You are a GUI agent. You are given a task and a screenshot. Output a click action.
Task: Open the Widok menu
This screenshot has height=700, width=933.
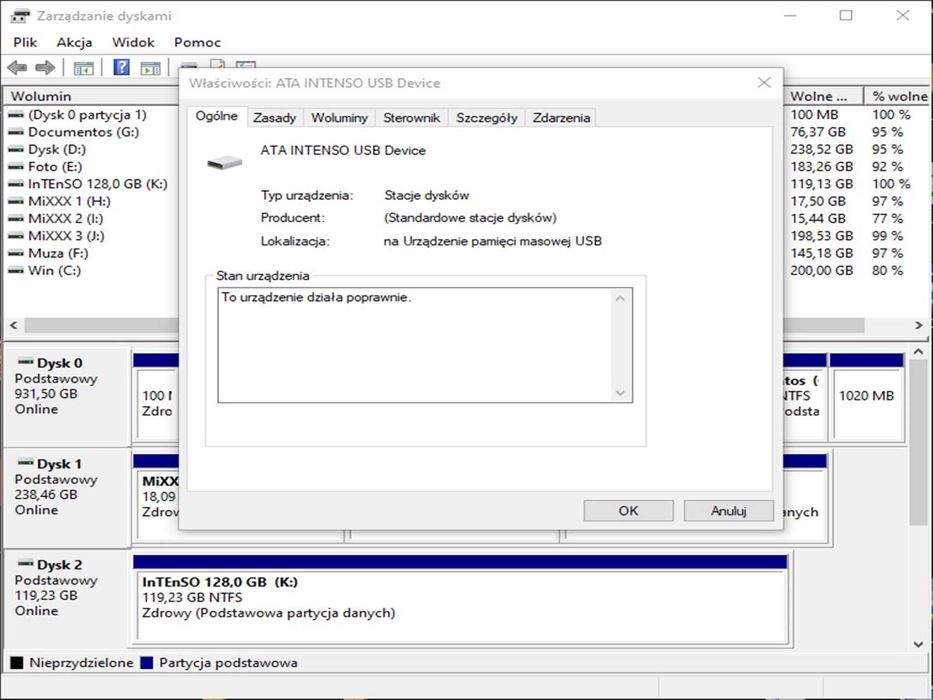[133, 42]
